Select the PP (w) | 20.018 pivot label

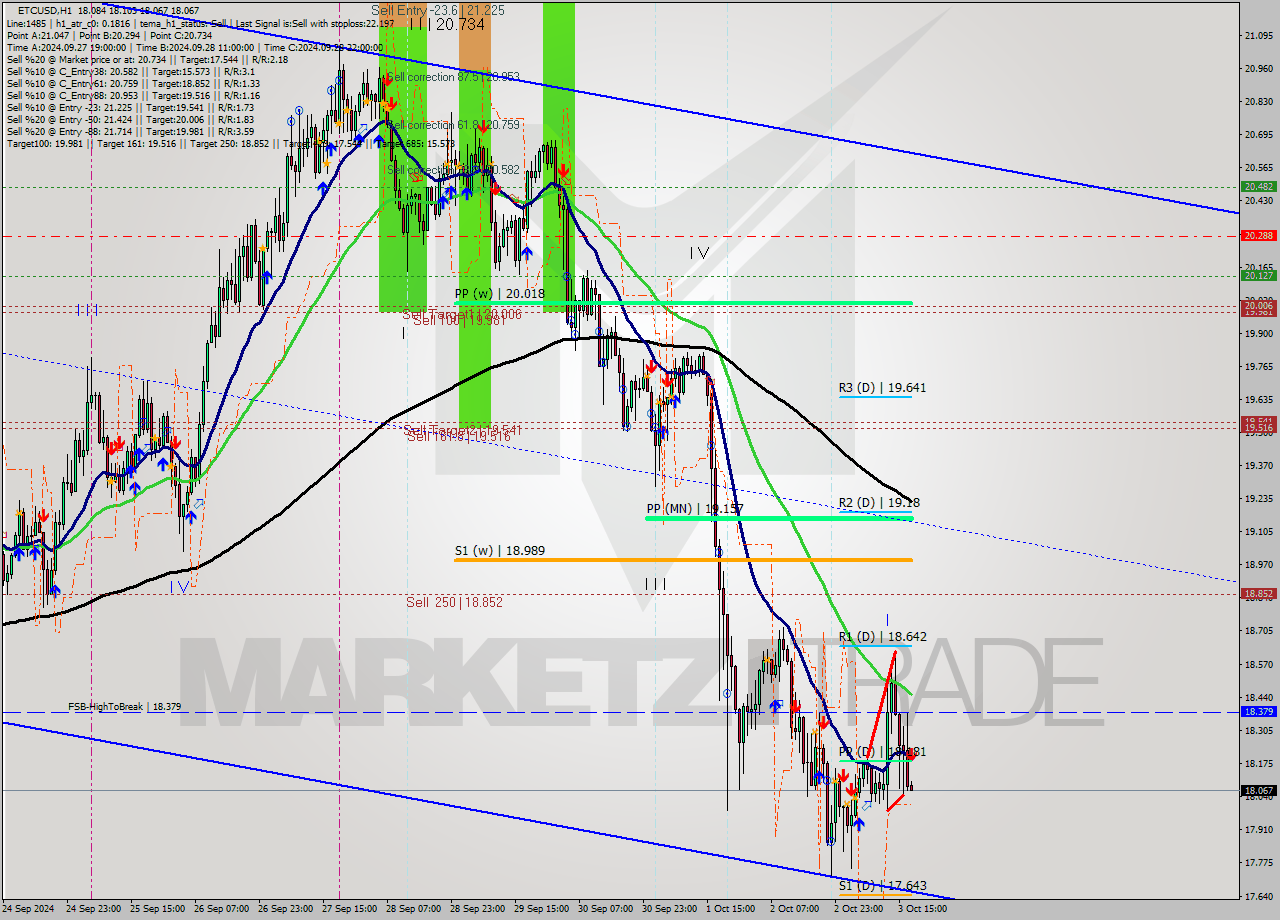tap(500, 294)
